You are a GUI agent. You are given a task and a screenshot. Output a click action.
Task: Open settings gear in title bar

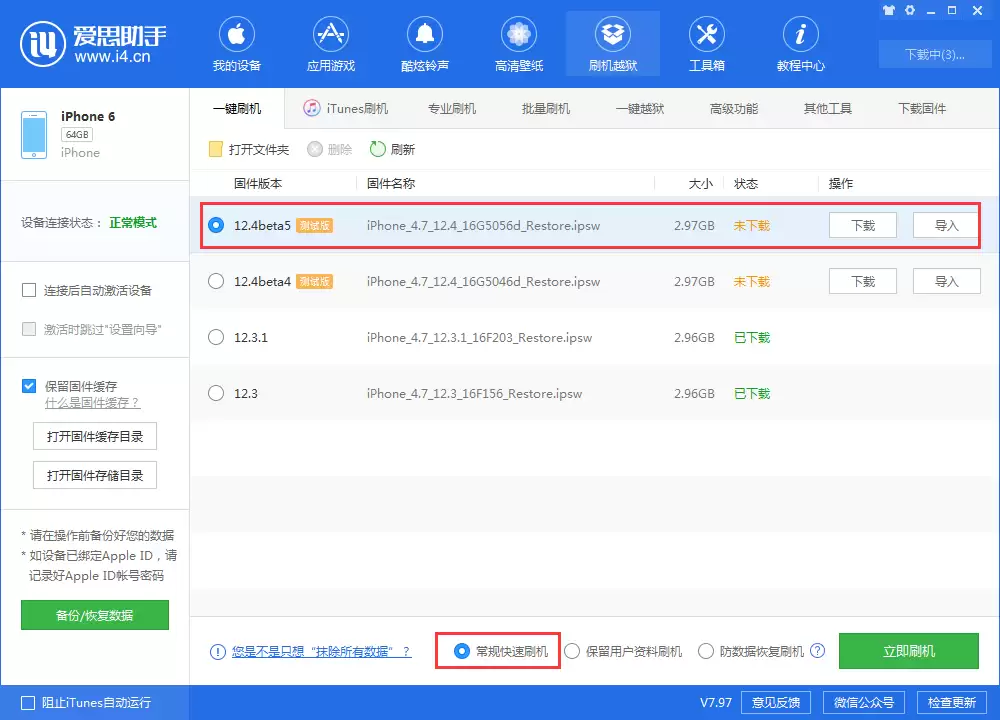tap(910, 10)
